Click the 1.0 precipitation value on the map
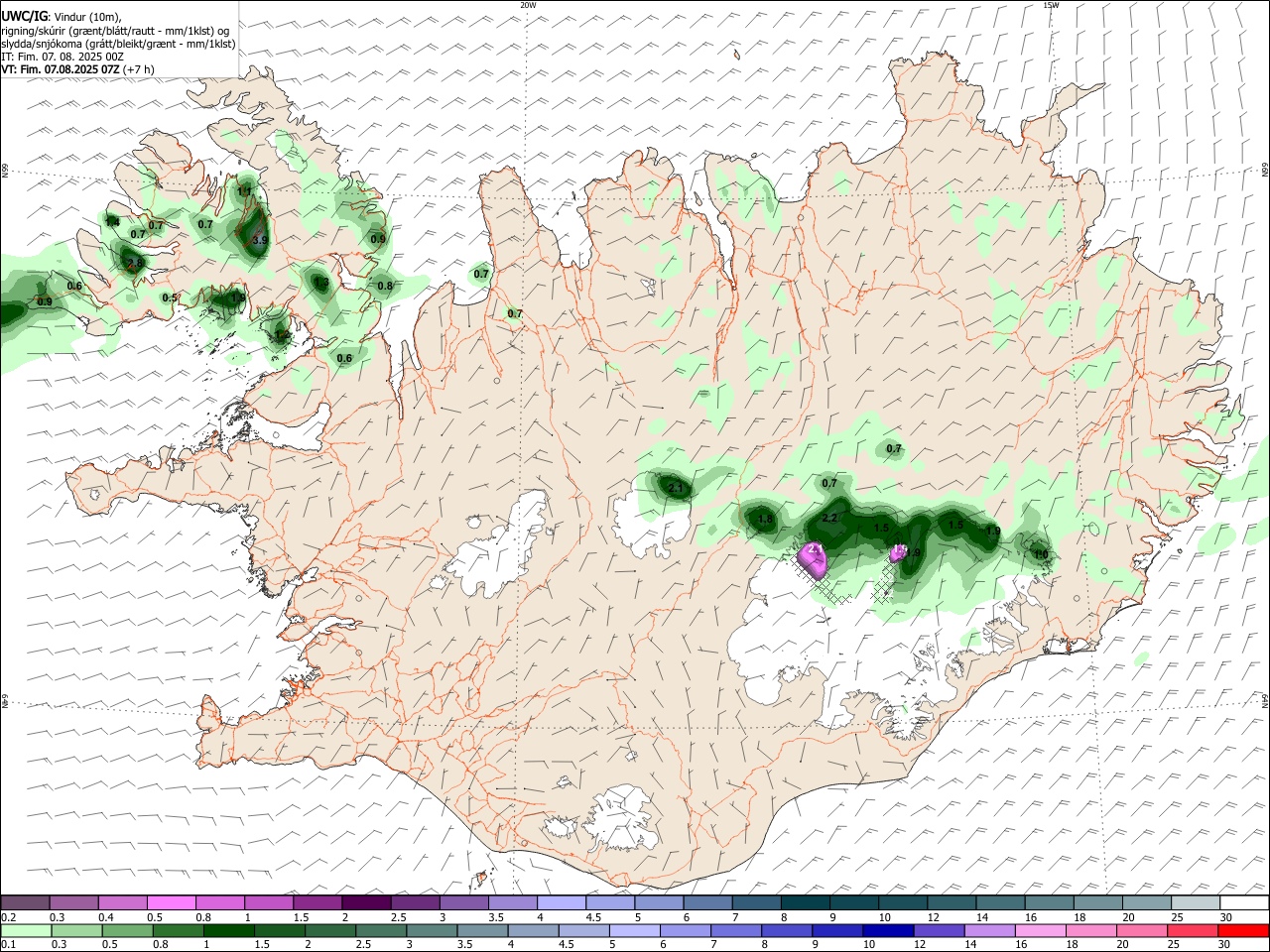This screenshot has width=1270, height=952. pyautogui.click(x=1042, y=554)
